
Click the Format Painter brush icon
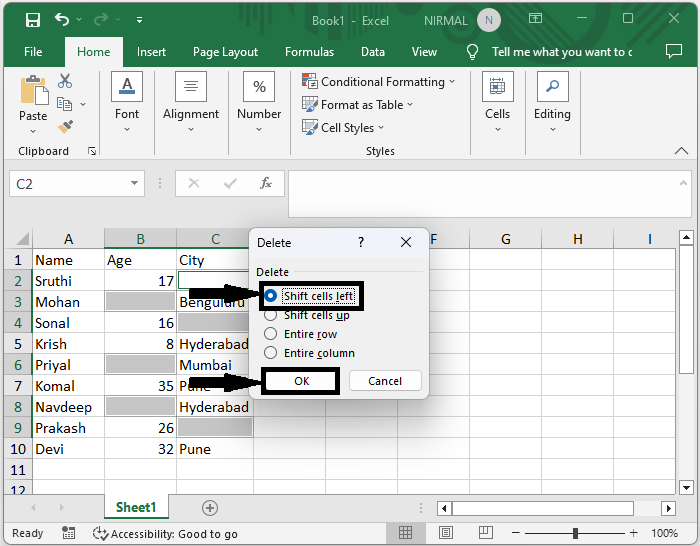click(x=65, y=127)
